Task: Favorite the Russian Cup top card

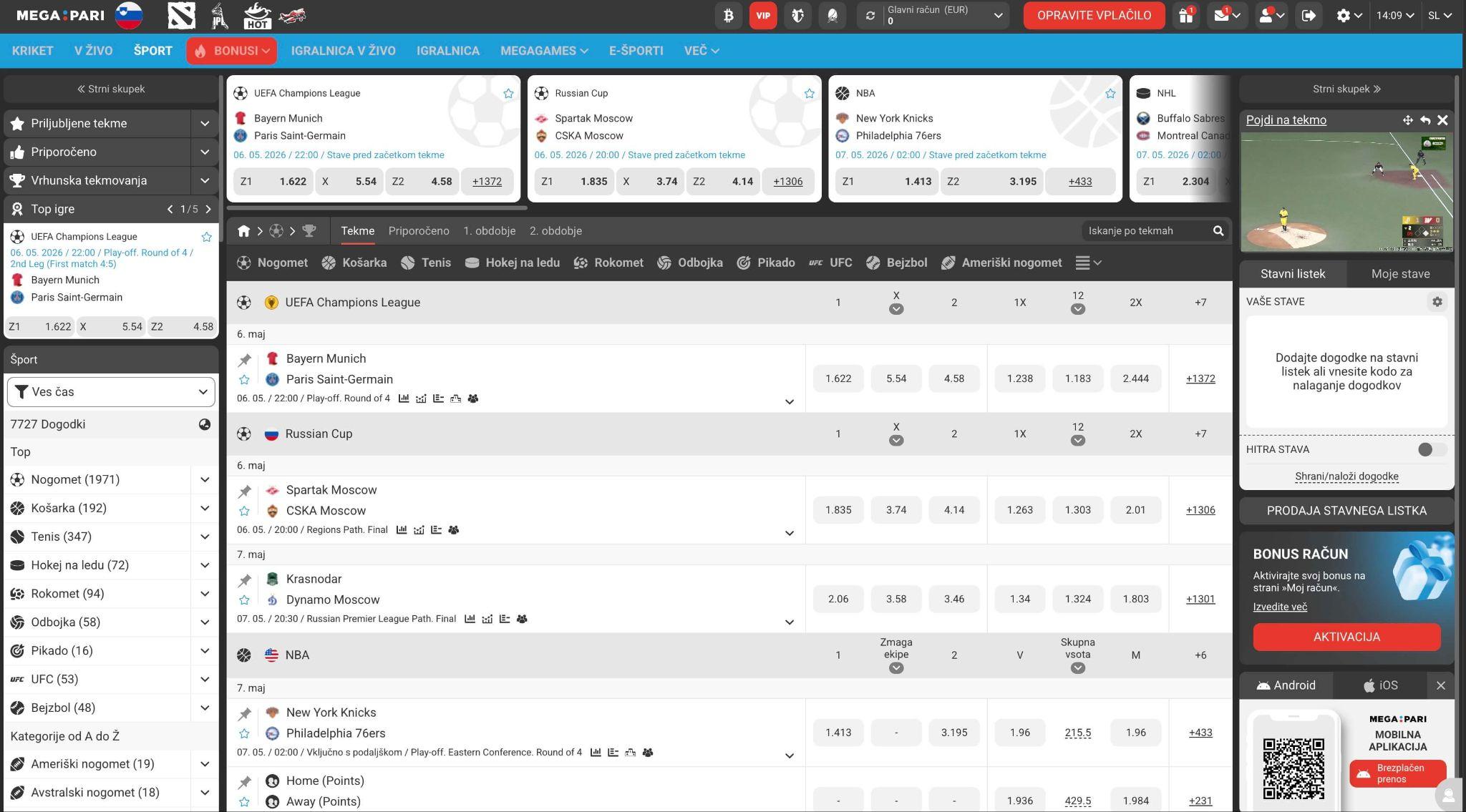Action: coord(810,94)
